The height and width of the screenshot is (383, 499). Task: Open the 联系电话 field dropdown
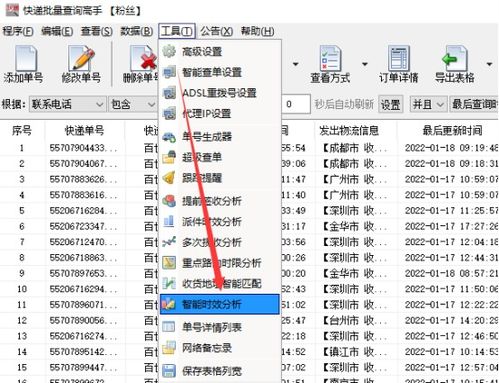pyautogui.click(x=68, y=105)
